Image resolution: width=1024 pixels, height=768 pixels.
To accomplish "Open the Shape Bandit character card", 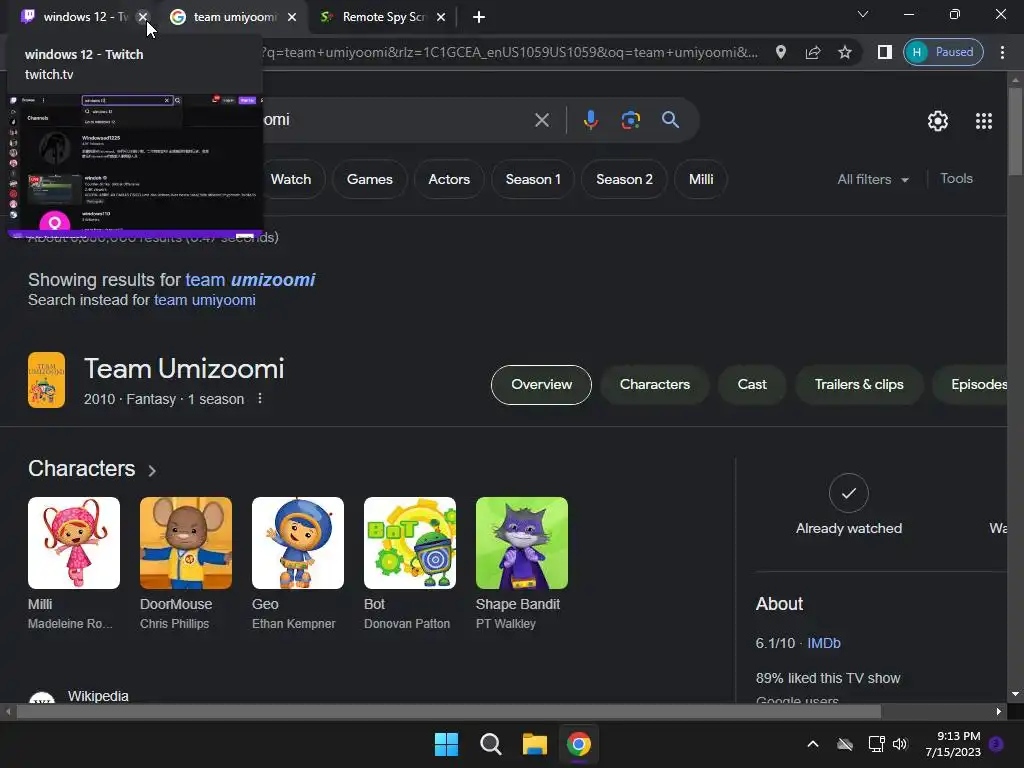I will tap(521, 564).
